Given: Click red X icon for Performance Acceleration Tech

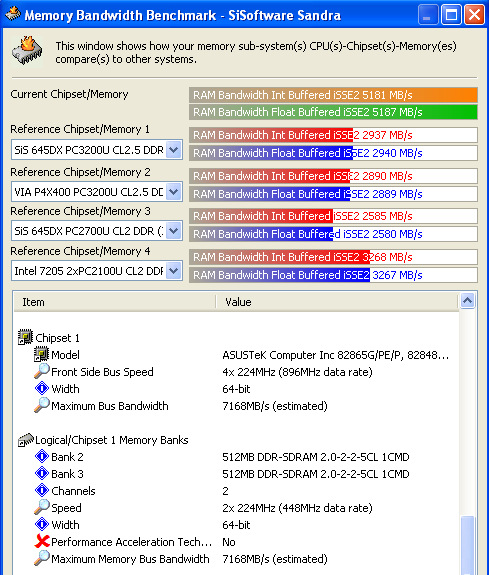Looking at the screenshot, I should coord(42,541).
